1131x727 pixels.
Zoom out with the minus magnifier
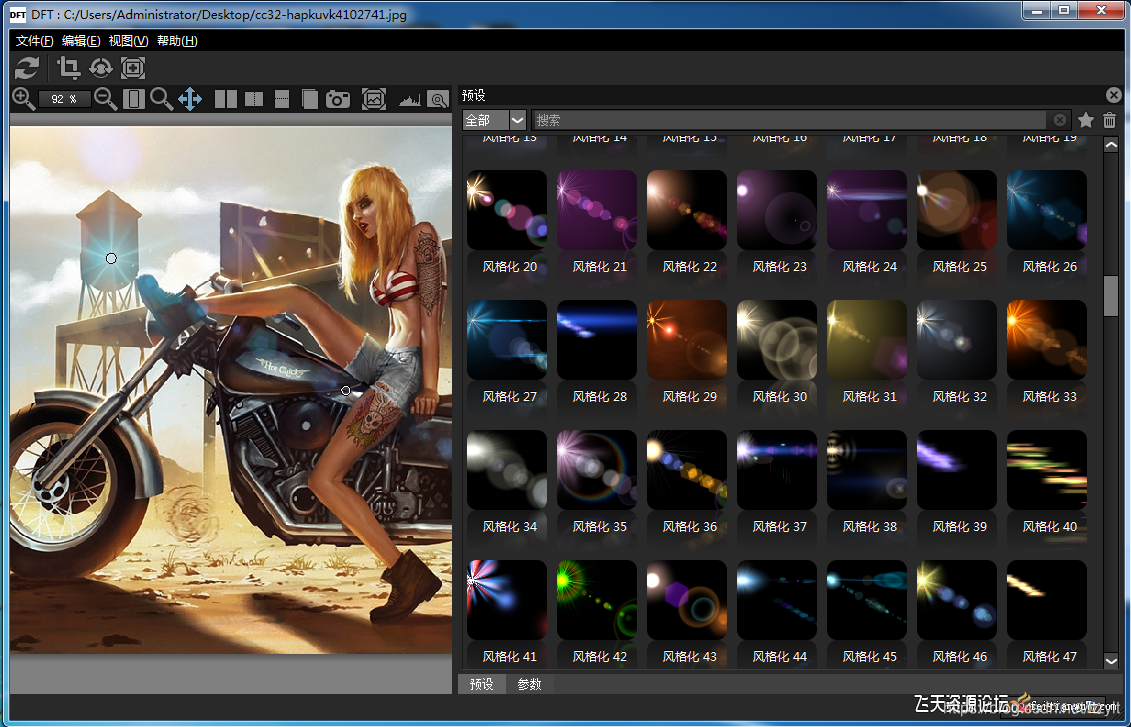pos(106,99)
